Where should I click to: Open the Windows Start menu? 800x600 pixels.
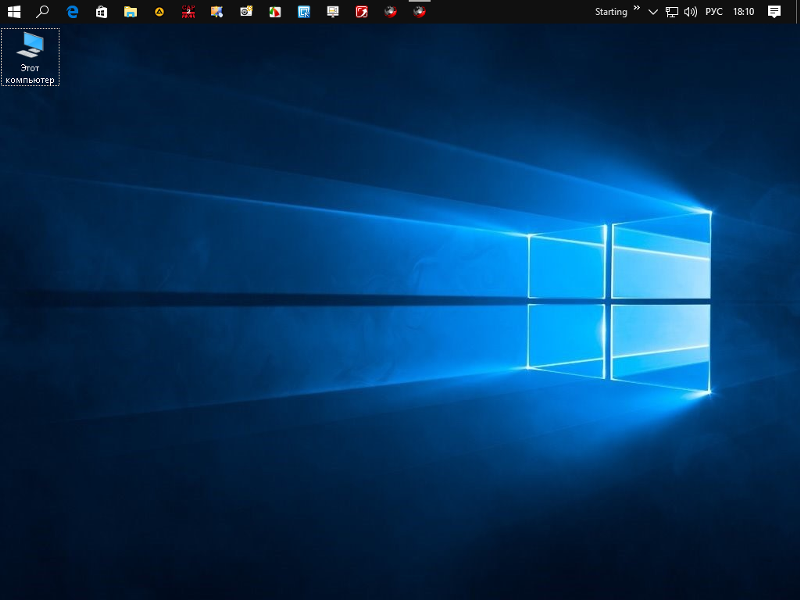tap(14, 11)
